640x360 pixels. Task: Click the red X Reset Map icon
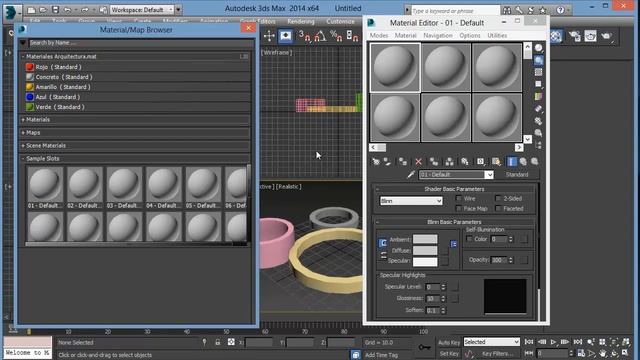(x=418, y=162)
